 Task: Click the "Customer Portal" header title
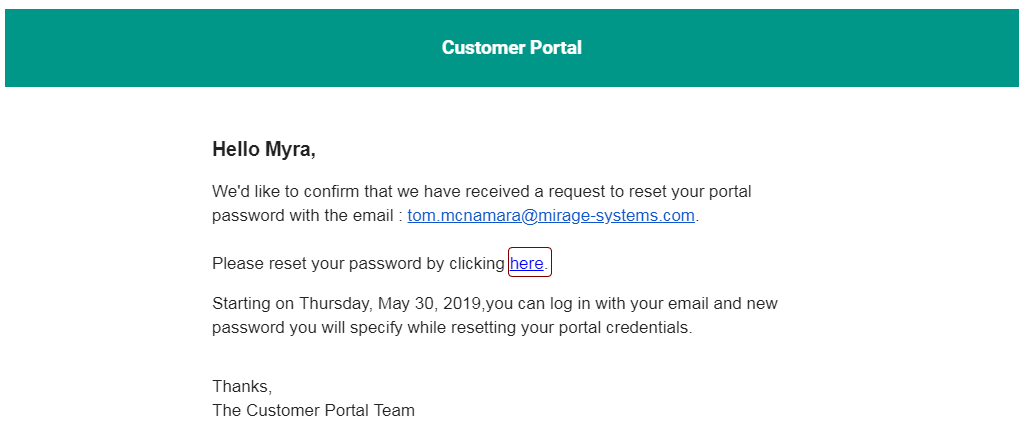(x=512, y=48)
